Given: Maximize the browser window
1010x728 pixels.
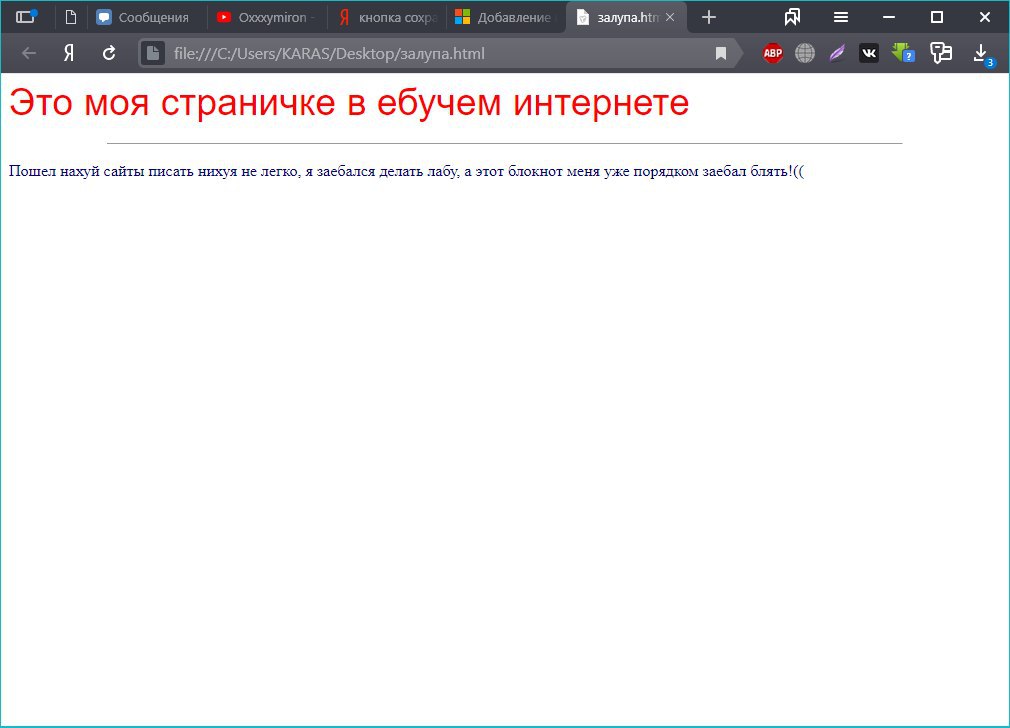Looking at the screenshot, I should 937,17.
